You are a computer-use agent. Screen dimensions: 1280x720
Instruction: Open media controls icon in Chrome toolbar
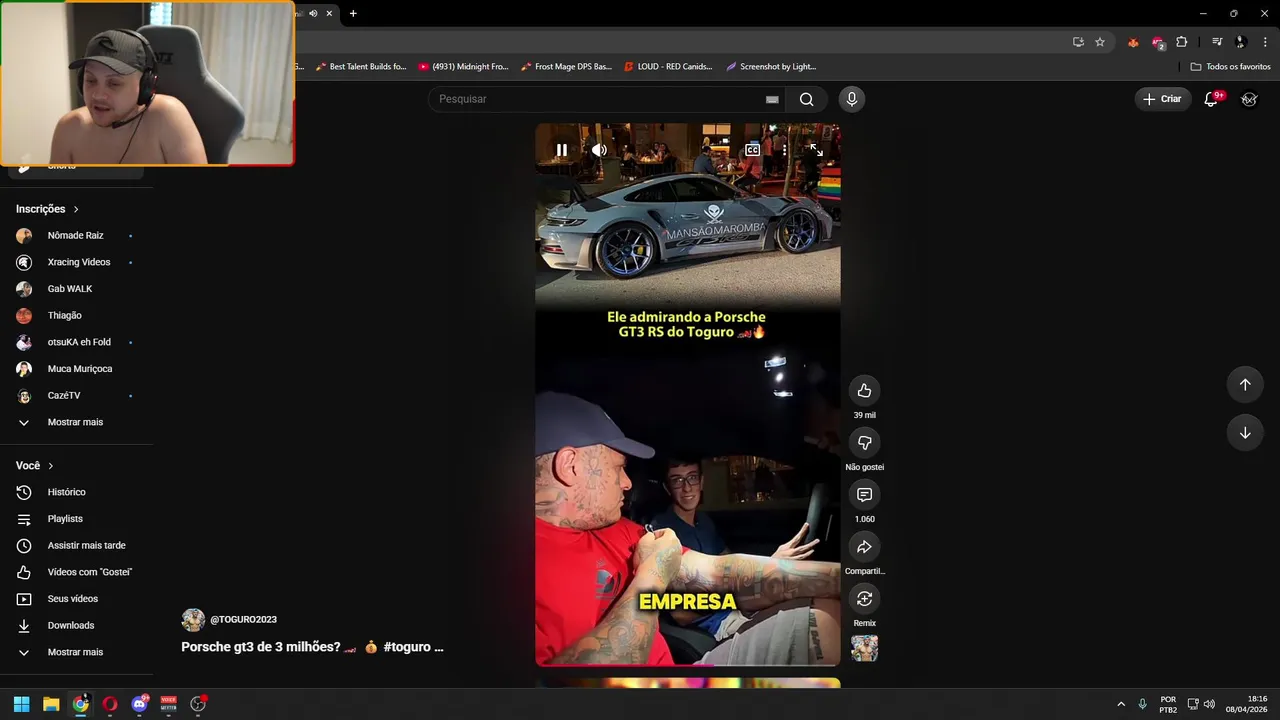1217,42
